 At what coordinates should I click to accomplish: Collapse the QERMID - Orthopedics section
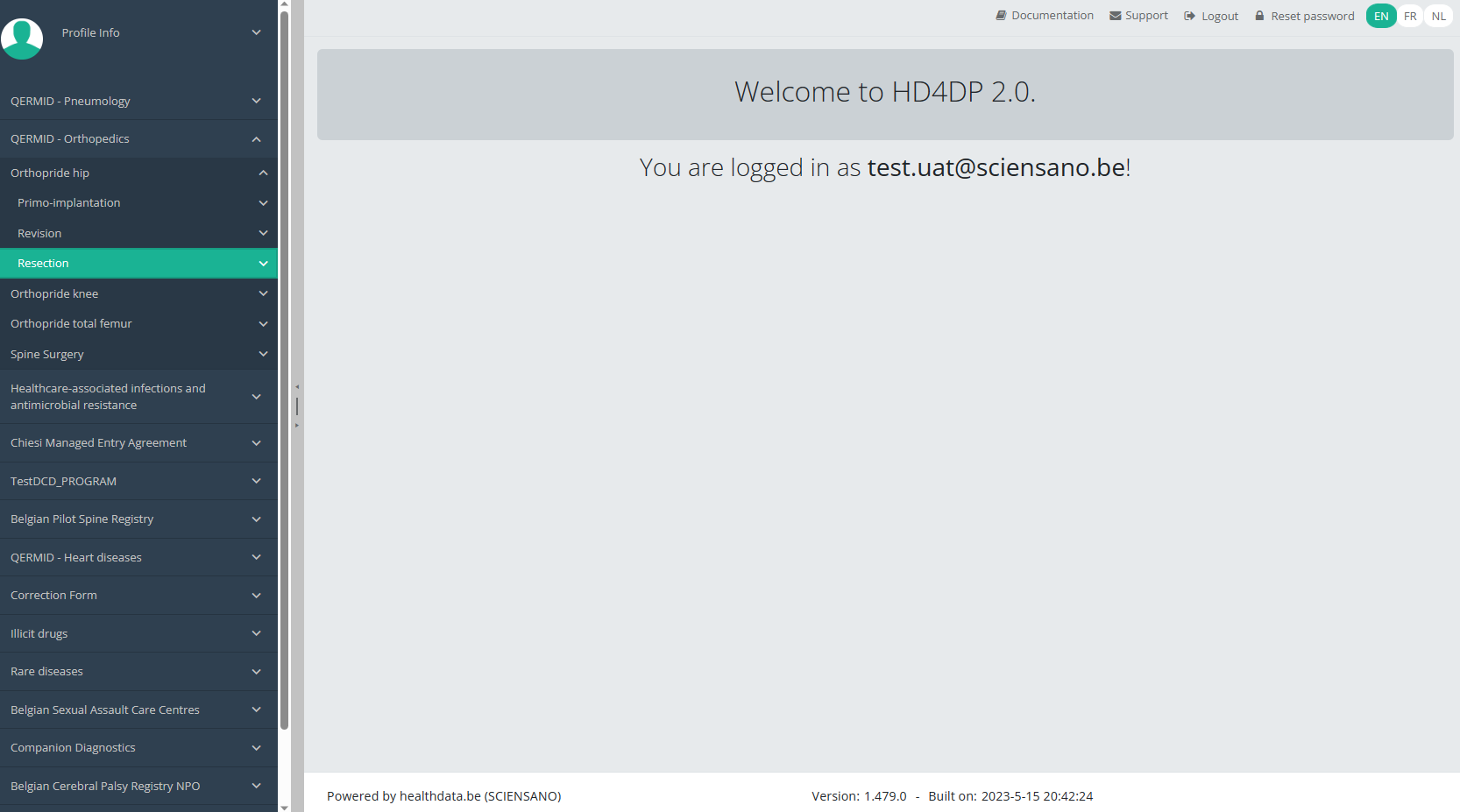256,139
